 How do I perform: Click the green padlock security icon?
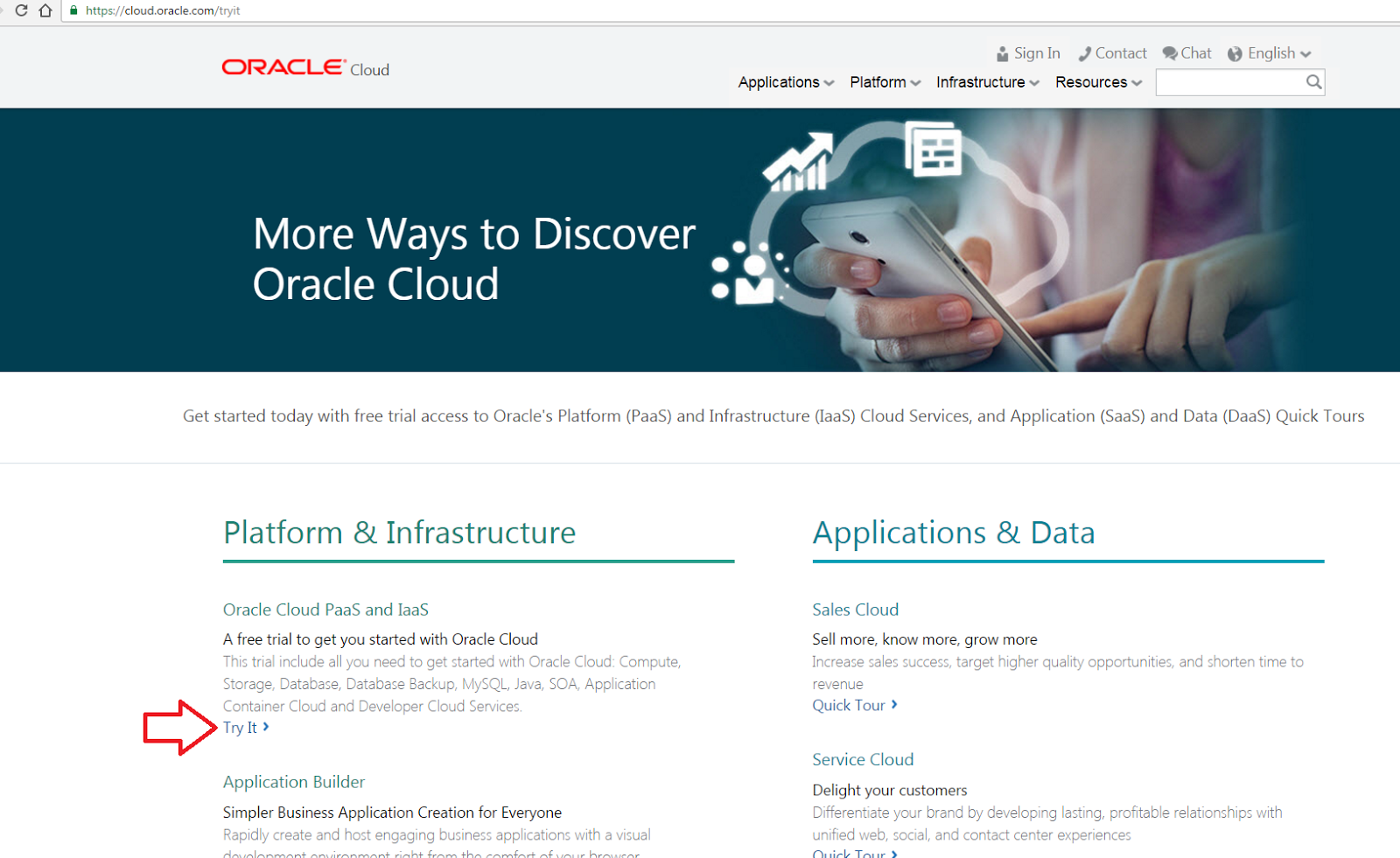coord(73,10)
